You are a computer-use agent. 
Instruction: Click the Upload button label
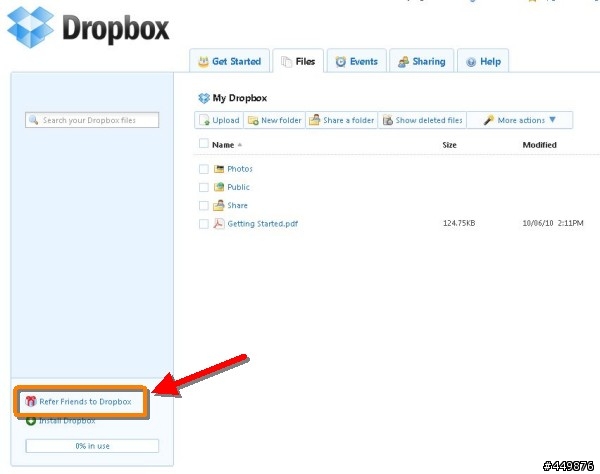pos(226,120)
